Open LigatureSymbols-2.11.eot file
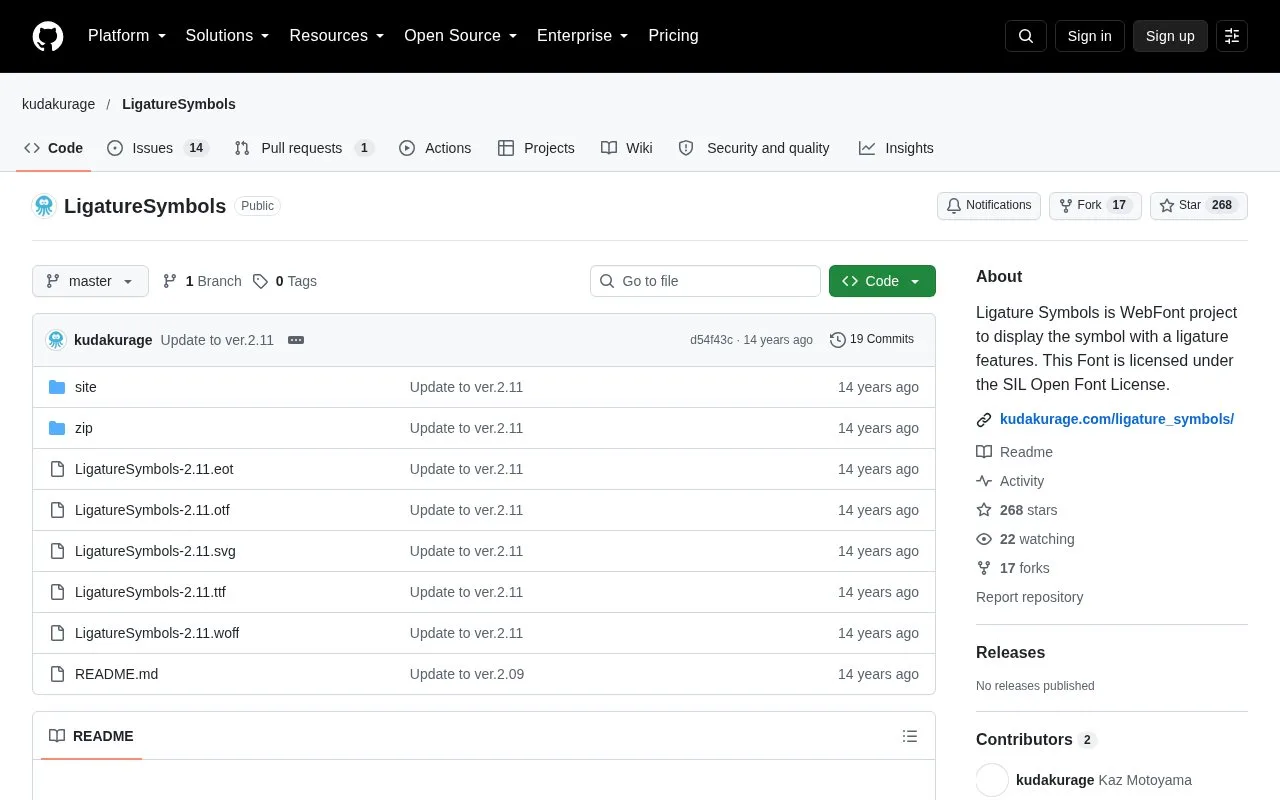 154,469
